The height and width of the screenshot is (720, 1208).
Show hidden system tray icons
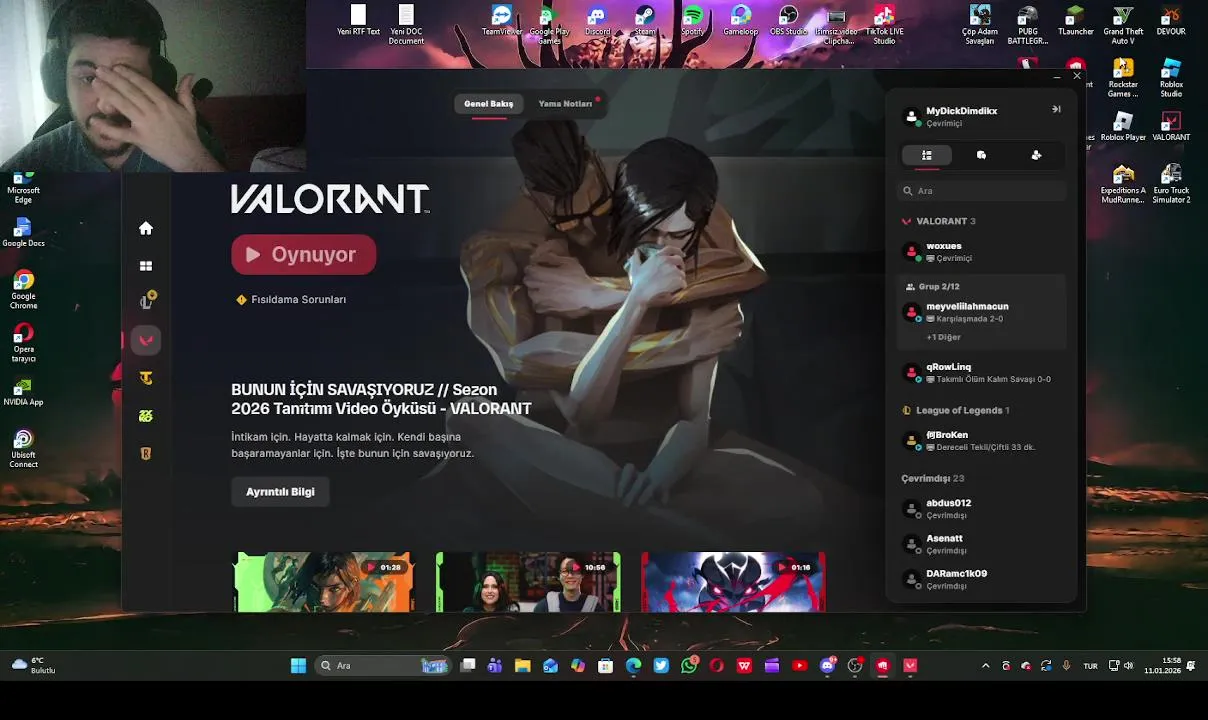pos(986,666)
